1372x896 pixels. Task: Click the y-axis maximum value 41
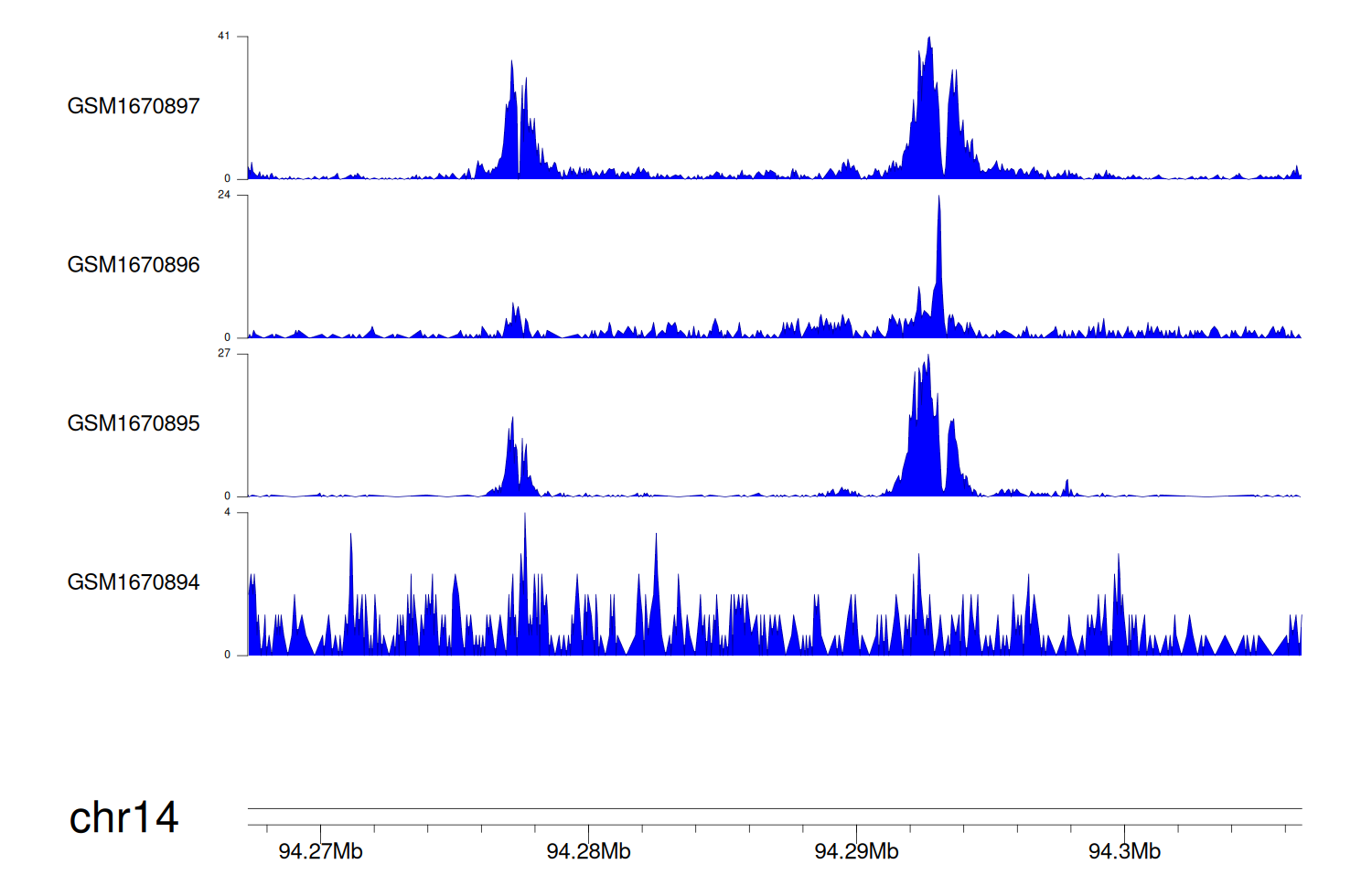[x=224, y=37]
